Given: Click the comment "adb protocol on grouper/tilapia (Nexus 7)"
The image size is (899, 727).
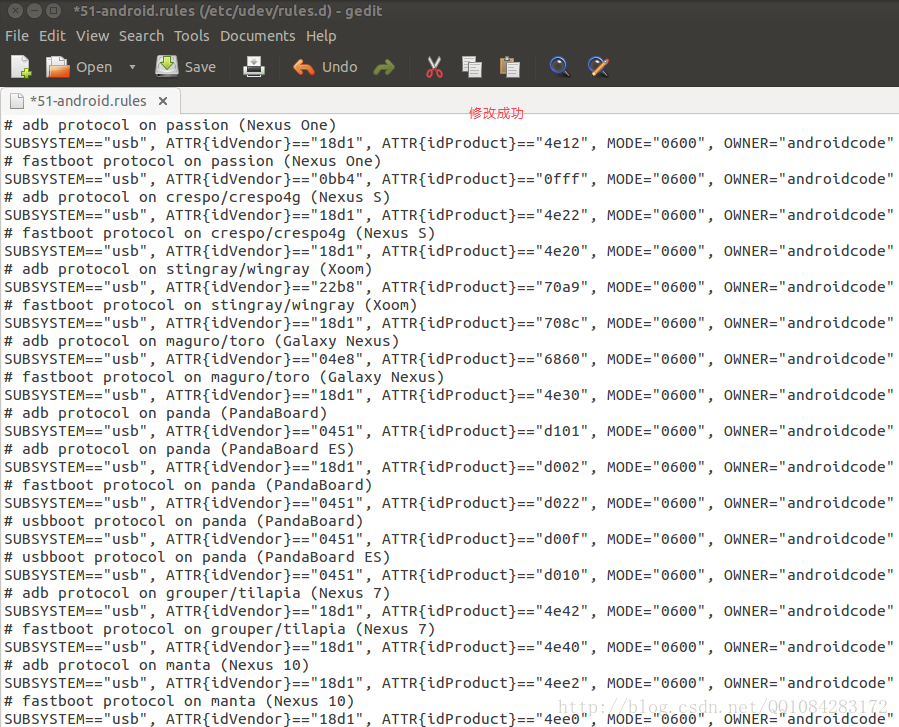Looking at the screenshot, I should (x=206, y=593).
